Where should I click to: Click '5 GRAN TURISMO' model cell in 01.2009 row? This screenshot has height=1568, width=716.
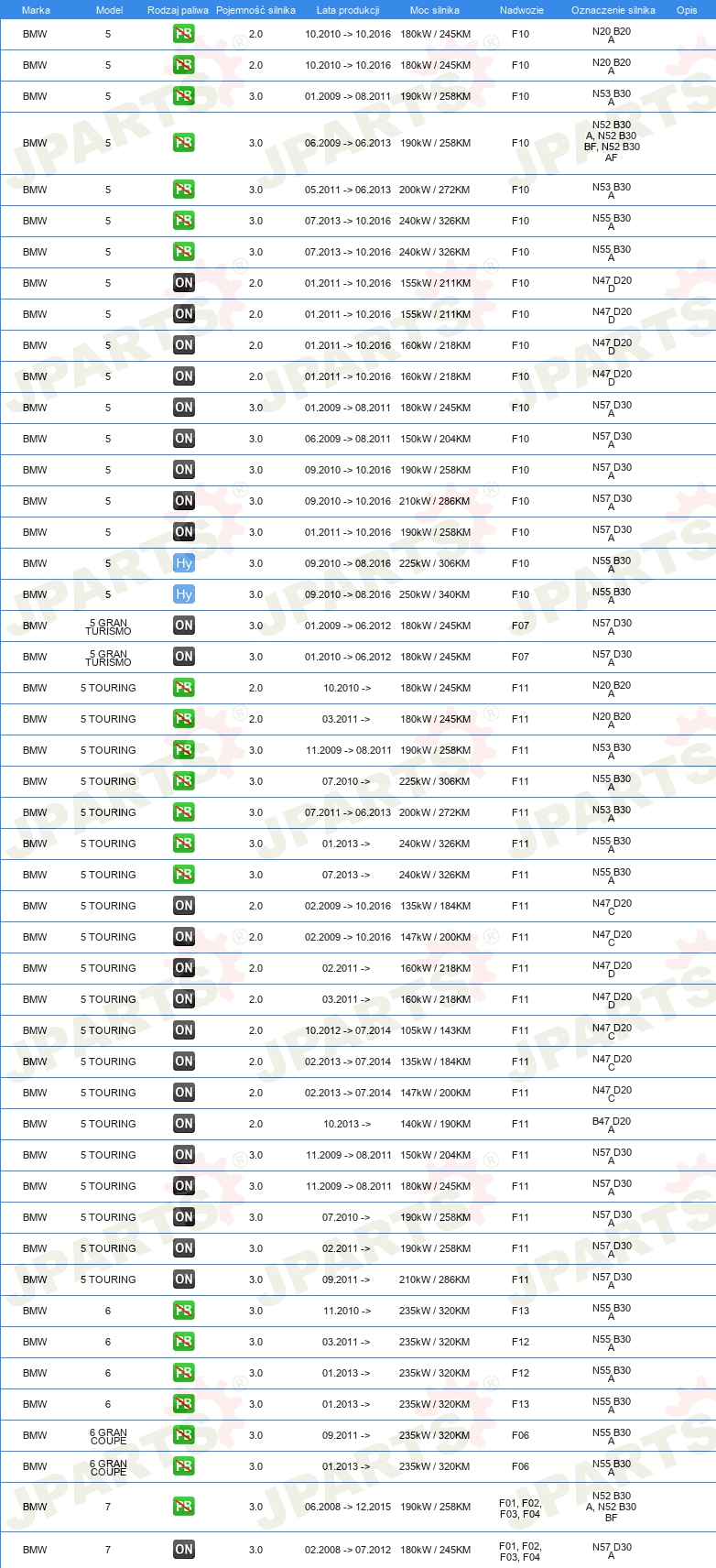pos(108,626)
